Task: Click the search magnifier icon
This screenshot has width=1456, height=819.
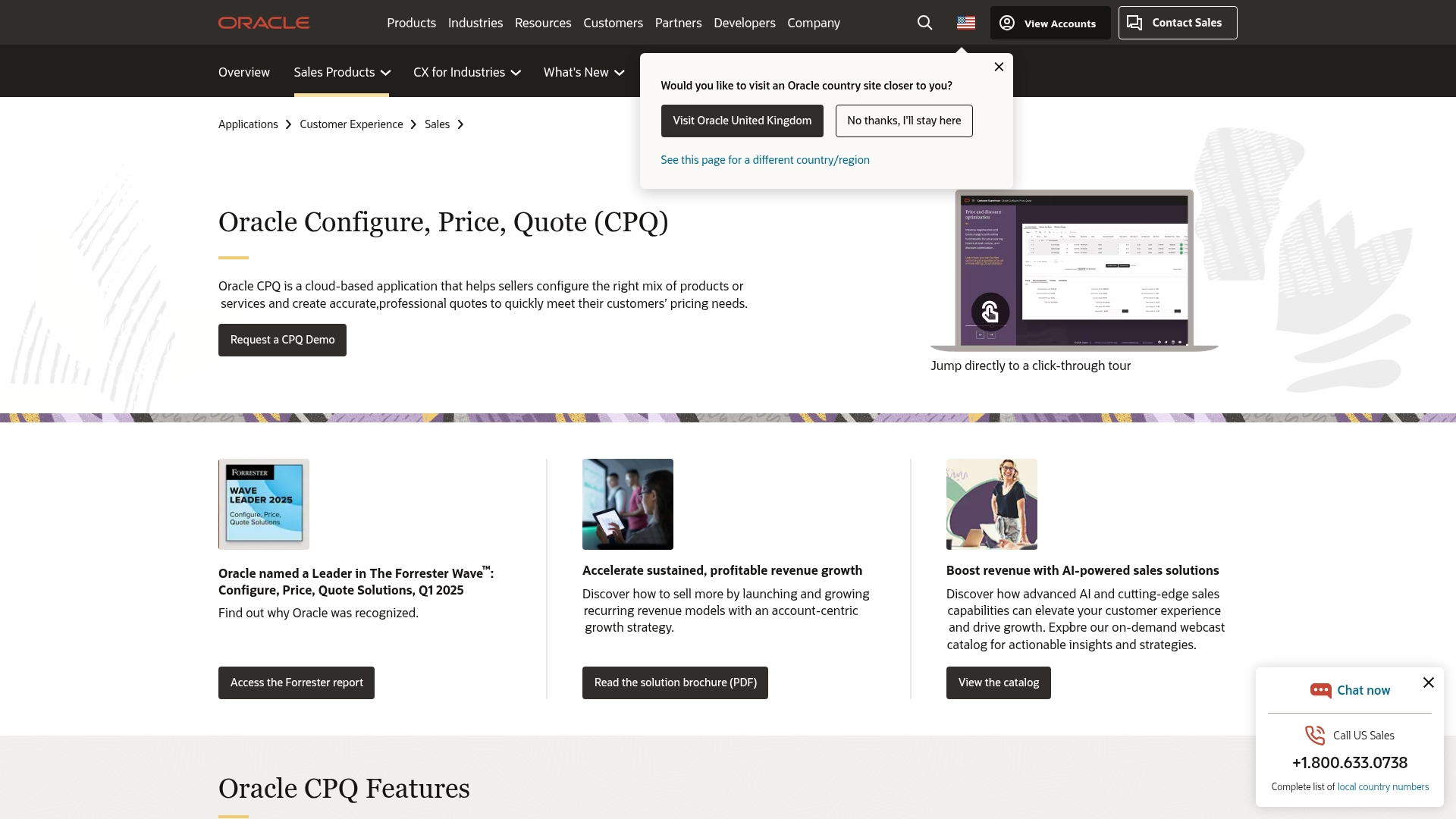Action: (x=924, y=23)
